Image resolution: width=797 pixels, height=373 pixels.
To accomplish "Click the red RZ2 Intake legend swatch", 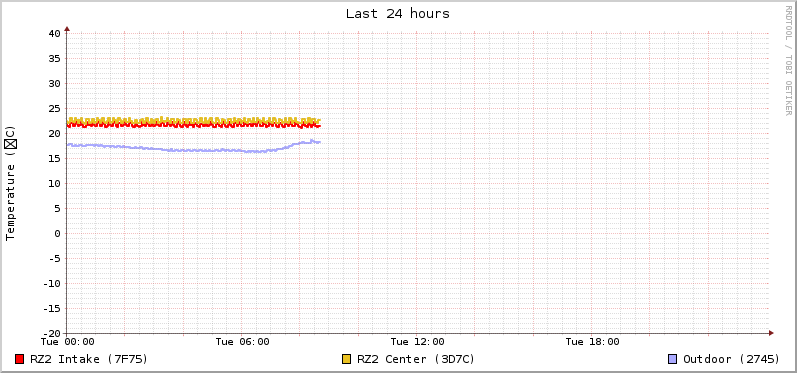I will 20,359.
